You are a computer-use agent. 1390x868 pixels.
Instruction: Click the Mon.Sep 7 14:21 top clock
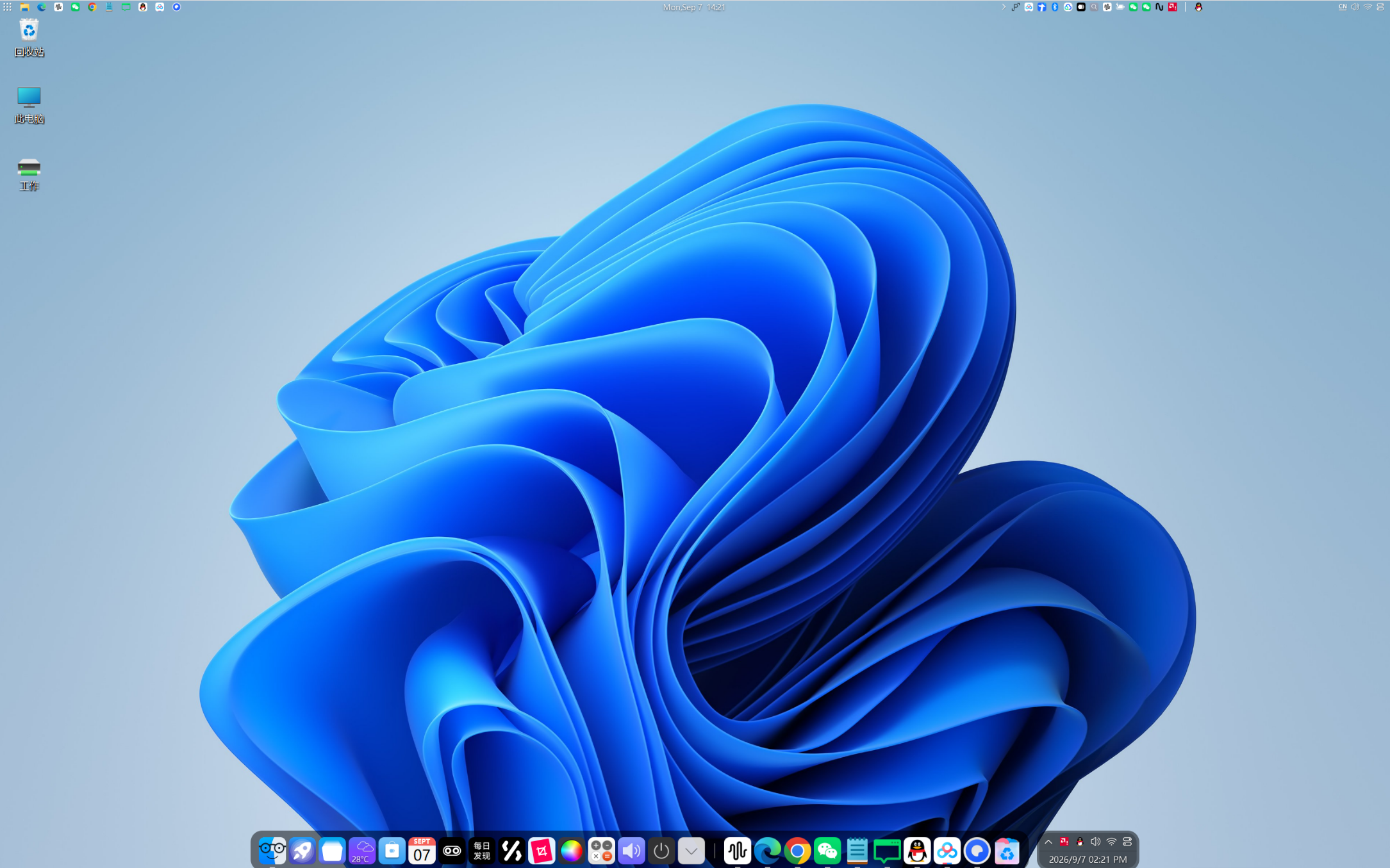click(694, 7)
